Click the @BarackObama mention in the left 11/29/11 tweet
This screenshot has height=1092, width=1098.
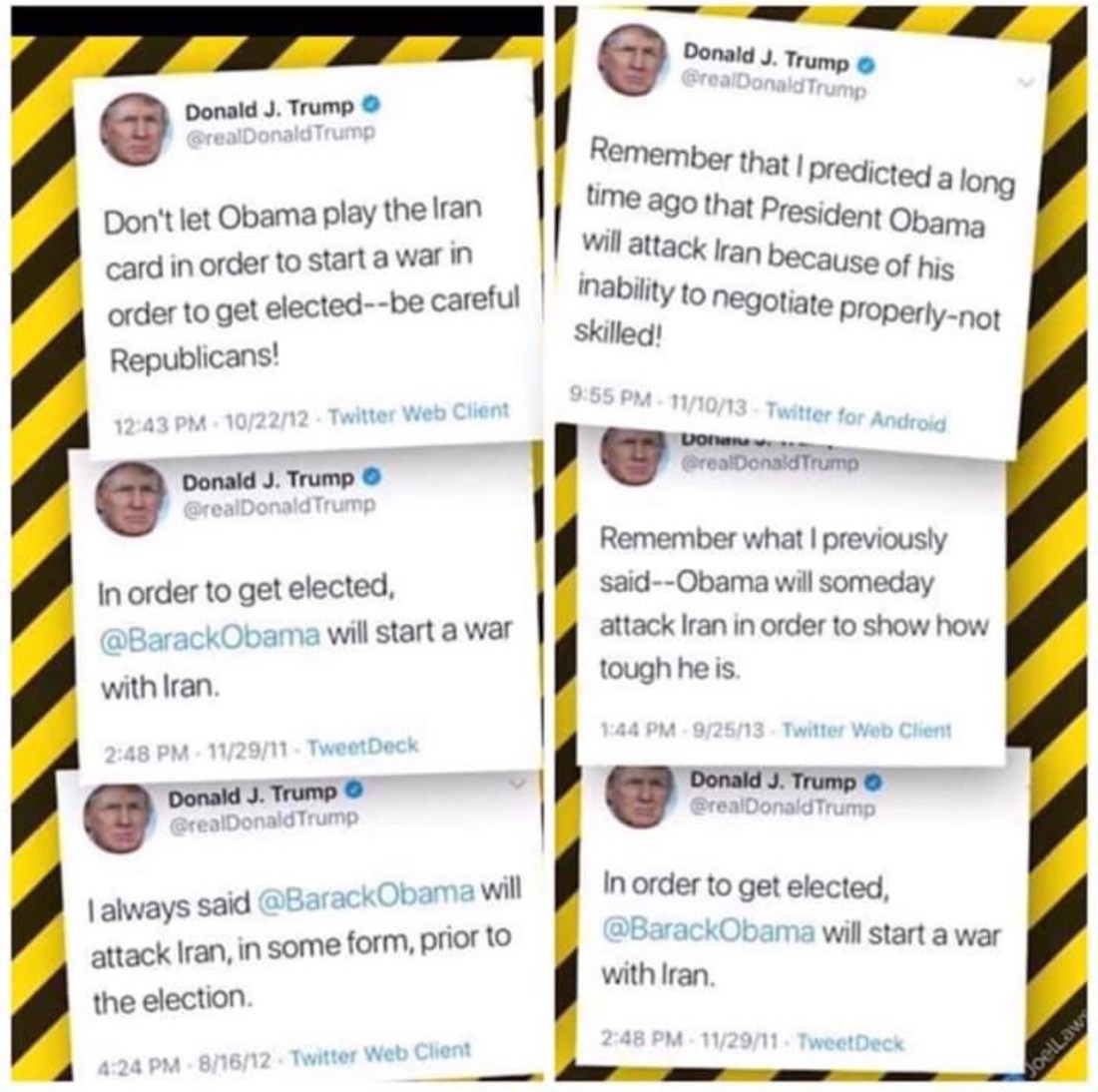coord(211,635)
